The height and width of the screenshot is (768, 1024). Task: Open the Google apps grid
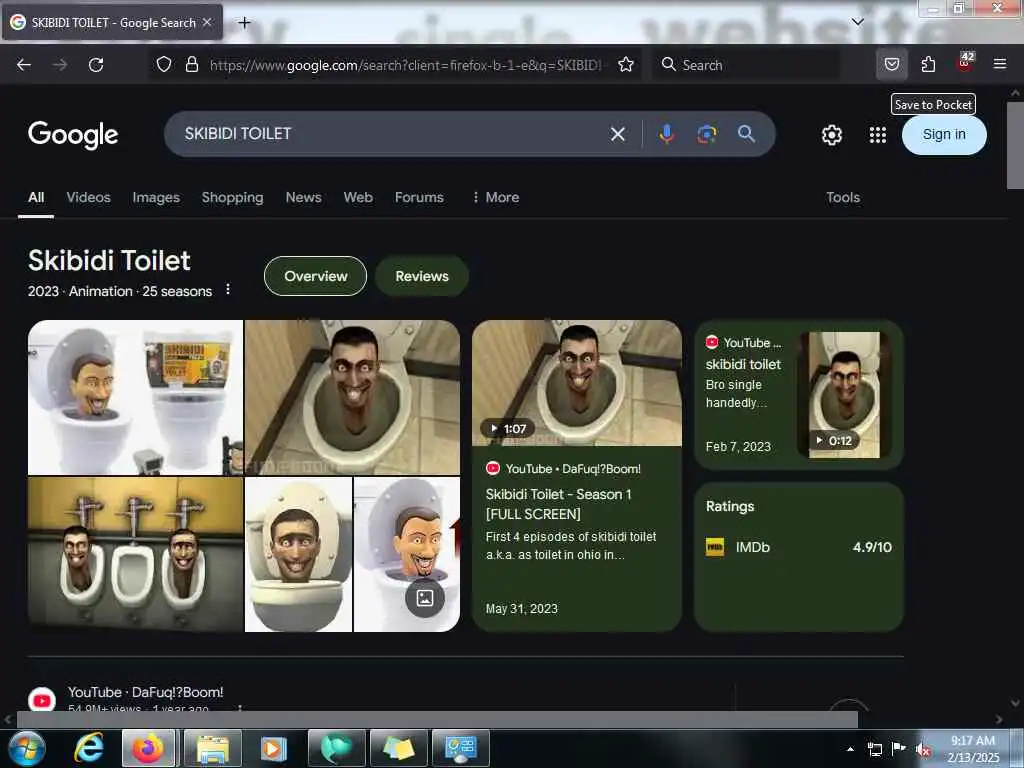pos(878,135)
